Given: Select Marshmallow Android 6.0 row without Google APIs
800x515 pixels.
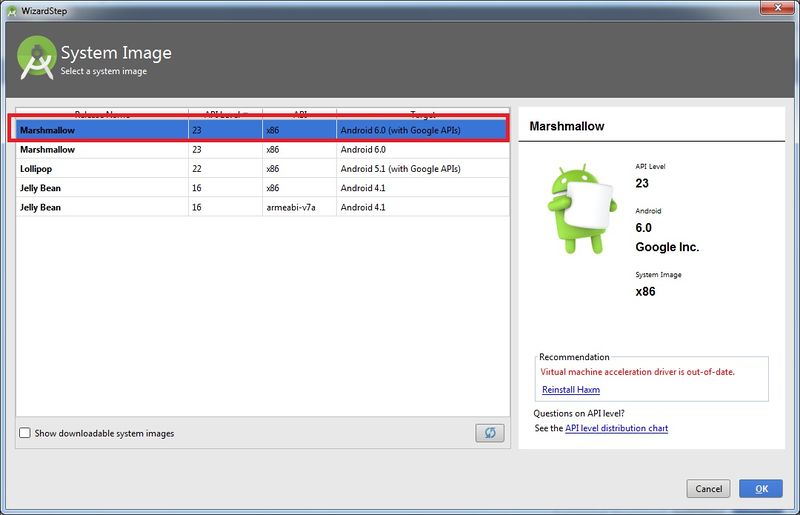Looking at the screenshot, I should click(x=262, y=150).
